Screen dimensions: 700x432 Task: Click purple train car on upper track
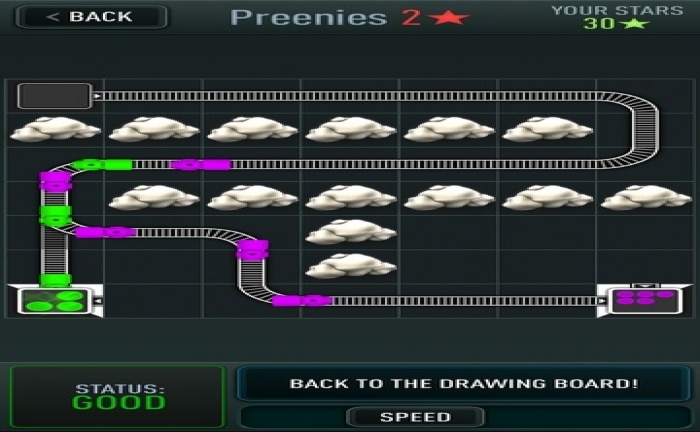[201, 165]
